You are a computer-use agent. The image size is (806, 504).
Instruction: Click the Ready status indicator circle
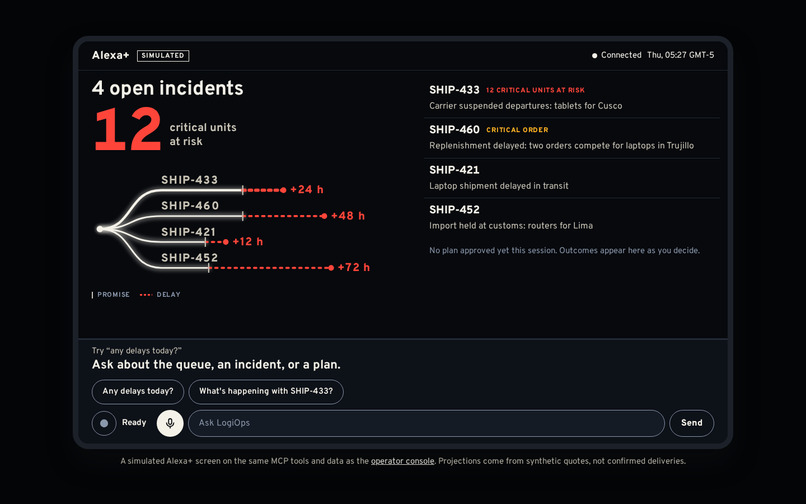pos(104,423)
